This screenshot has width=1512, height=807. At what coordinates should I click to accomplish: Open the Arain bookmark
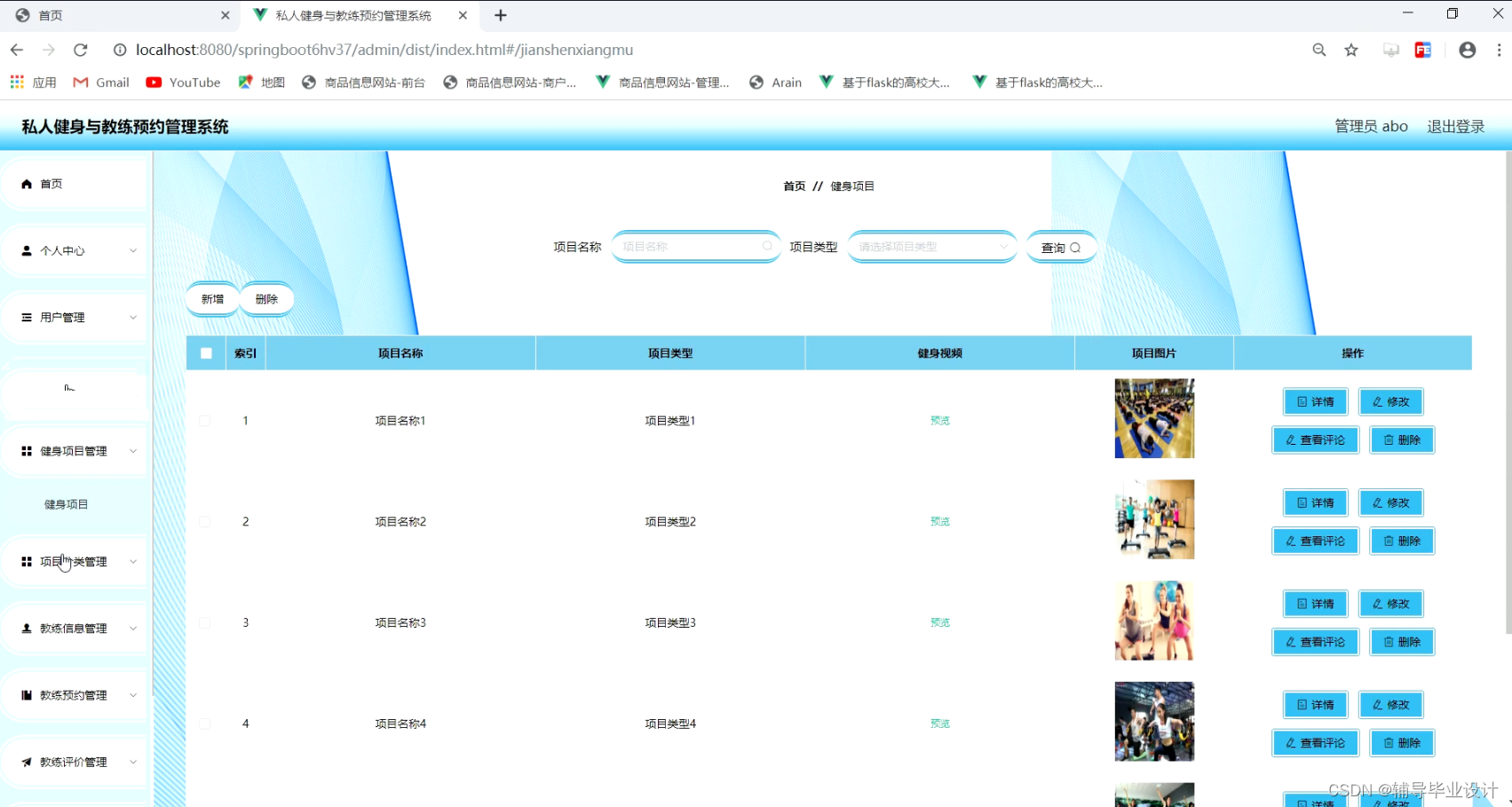(x=776, y=83)
